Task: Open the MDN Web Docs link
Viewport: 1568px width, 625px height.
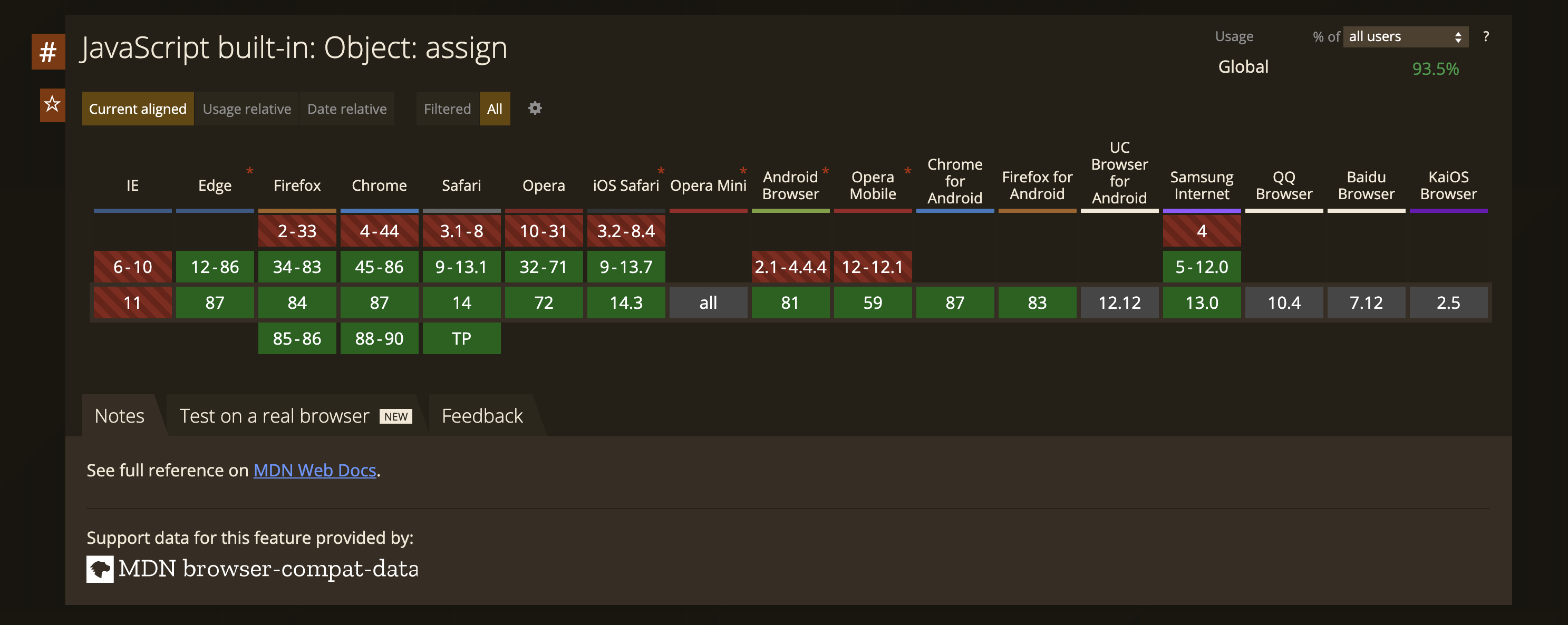Action: tap(314, 471)
